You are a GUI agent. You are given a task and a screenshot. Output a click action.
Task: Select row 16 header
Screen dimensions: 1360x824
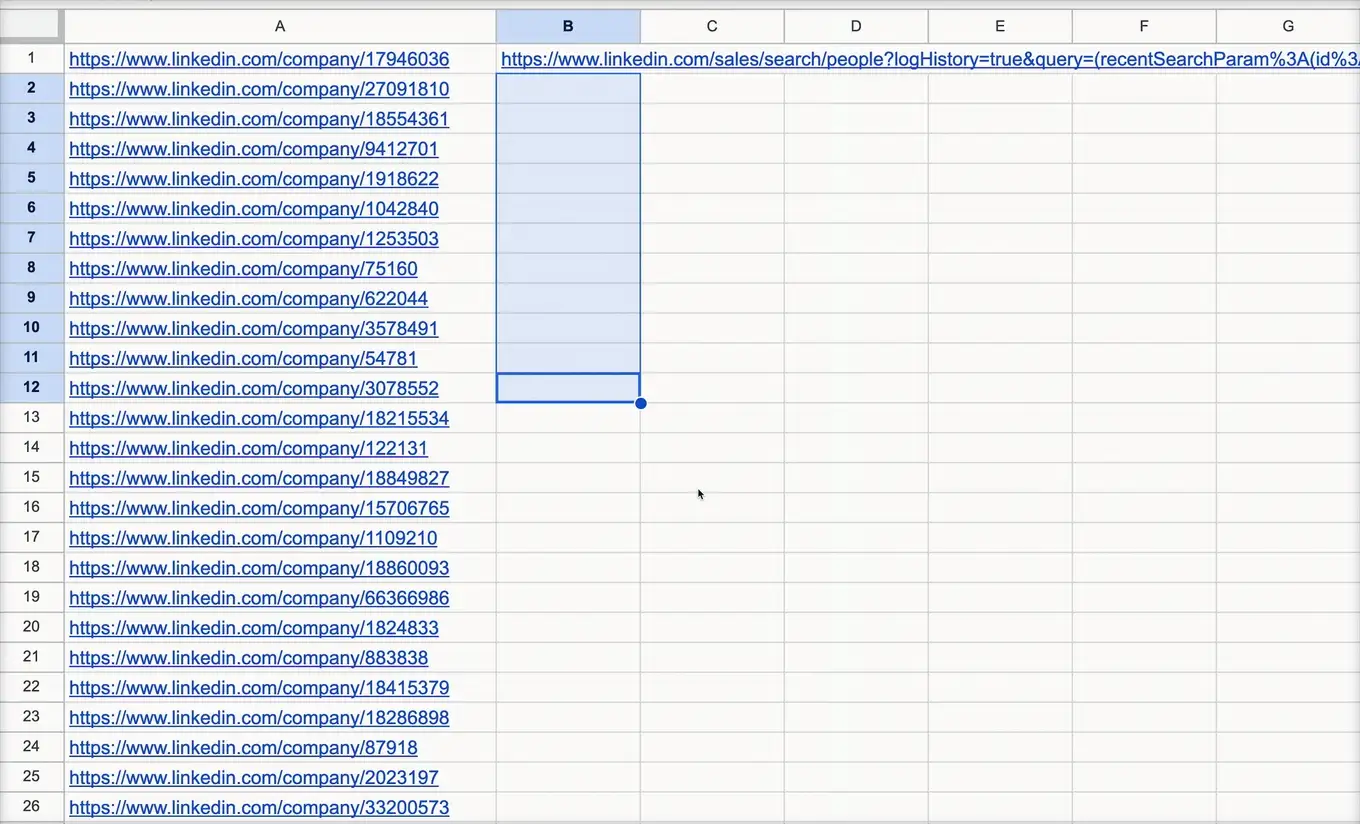click(32, 507)
